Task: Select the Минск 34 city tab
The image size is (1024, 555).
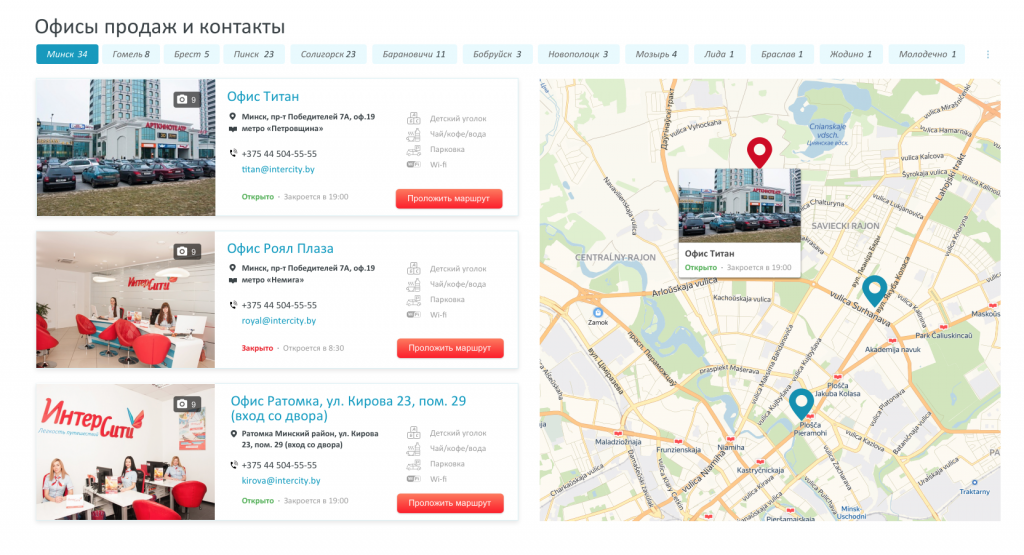Action: pyautogui.click(x=67, y=54)
